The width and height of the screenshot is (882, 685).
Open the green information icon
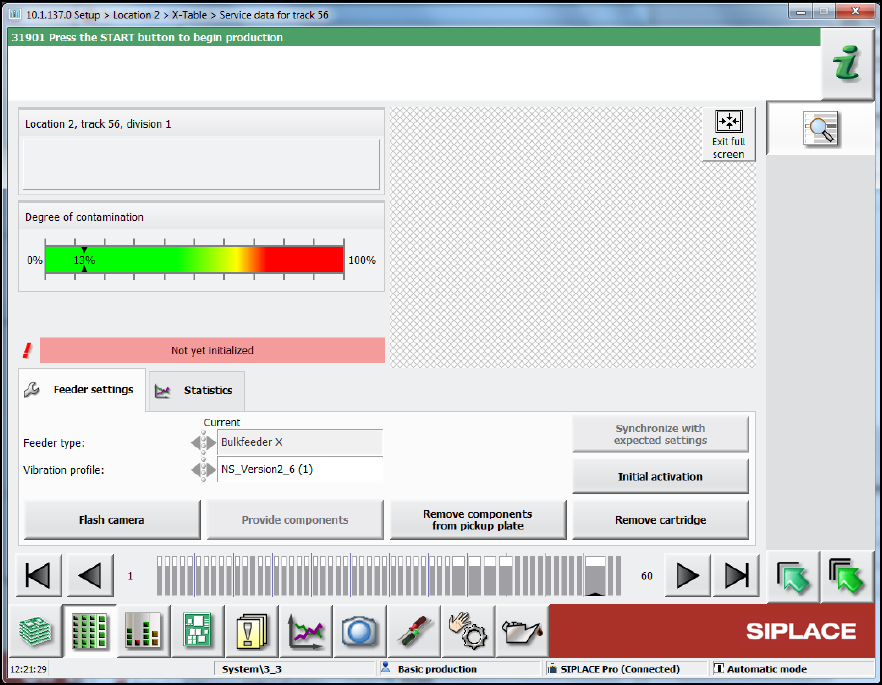[x=848, y=64]
